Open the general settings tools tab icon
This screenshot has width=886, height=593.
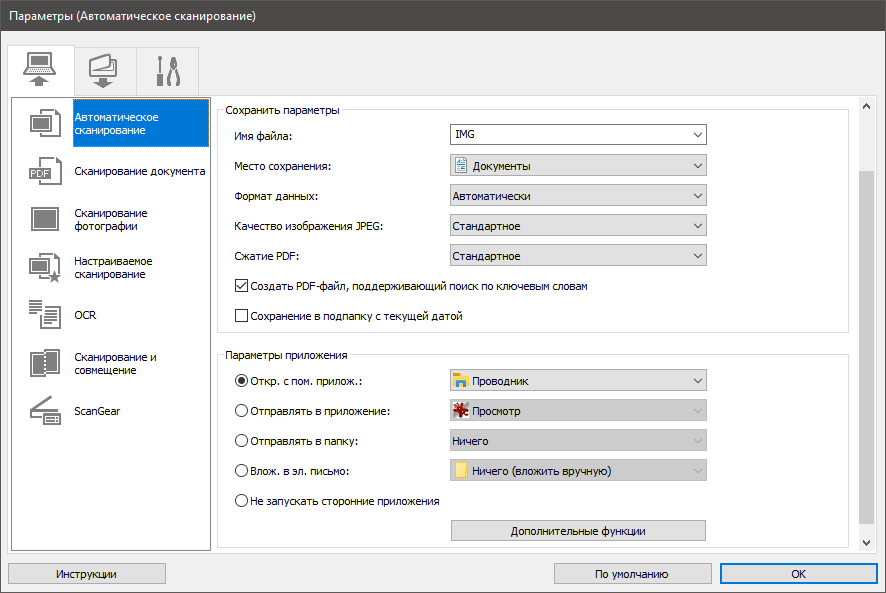tap(167, 71)
